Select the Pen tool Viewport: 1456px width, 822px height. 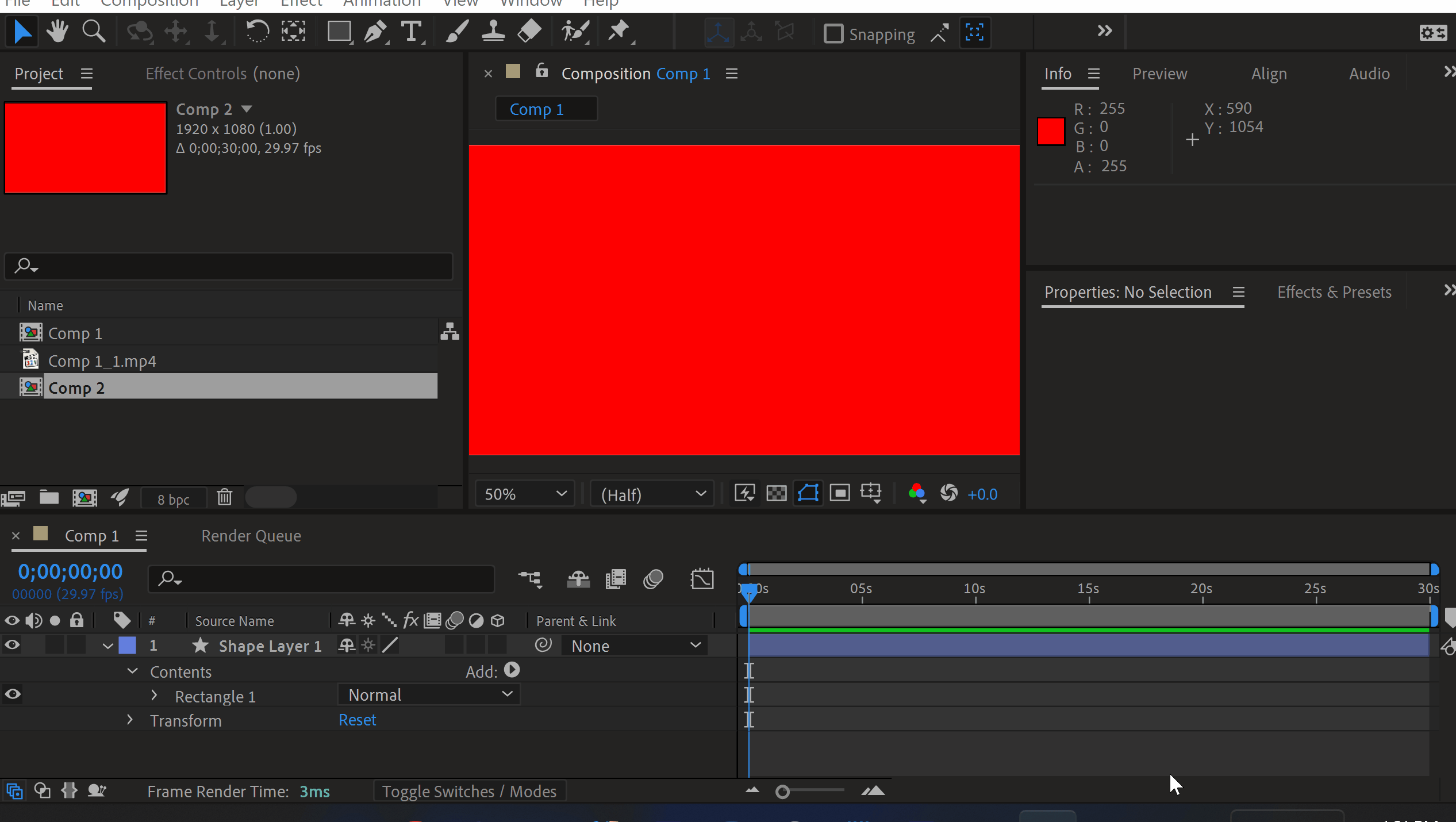pos(376,32)
